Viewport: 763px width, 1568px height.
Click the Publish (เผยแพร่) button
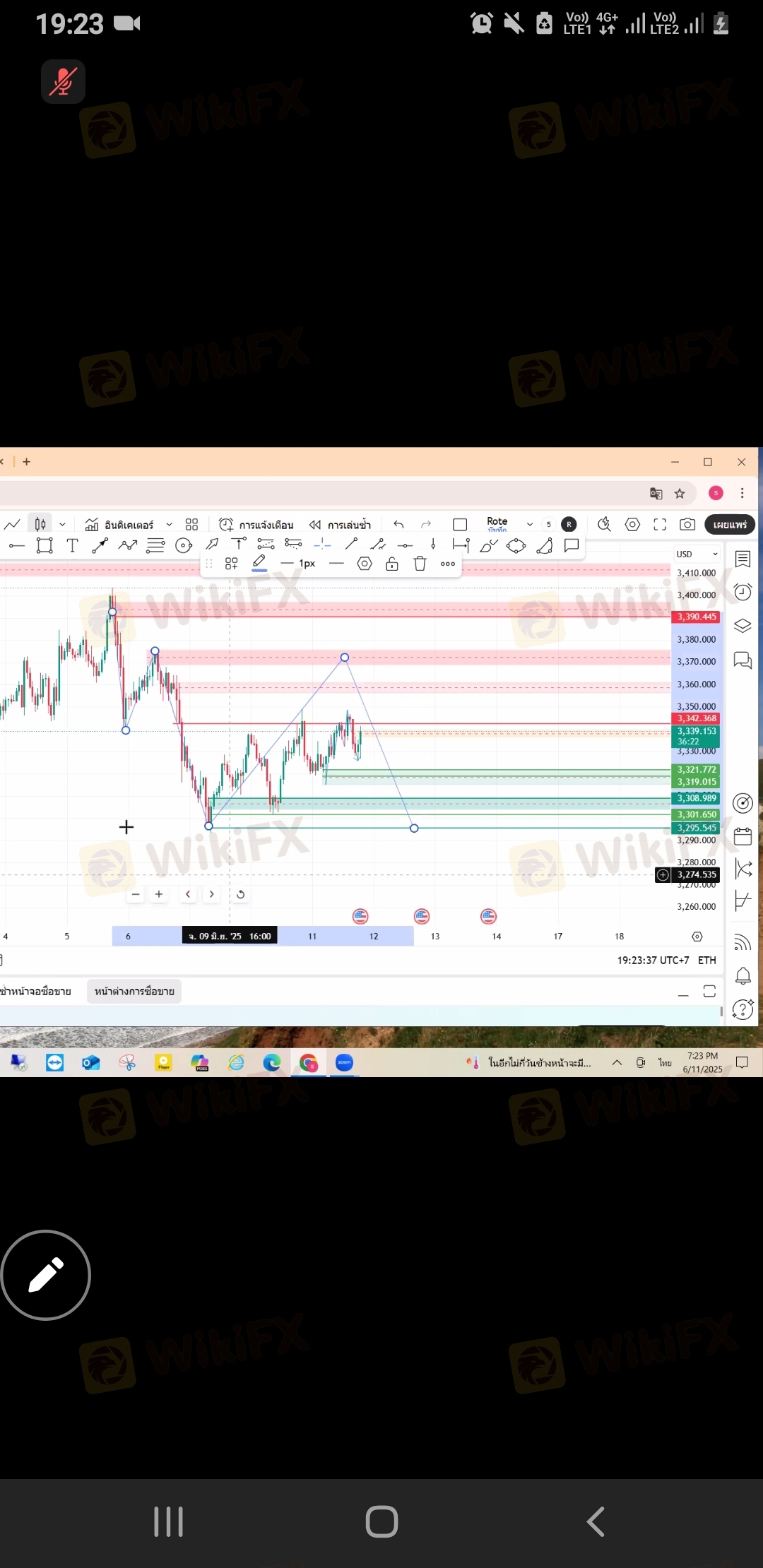[730, 525]
